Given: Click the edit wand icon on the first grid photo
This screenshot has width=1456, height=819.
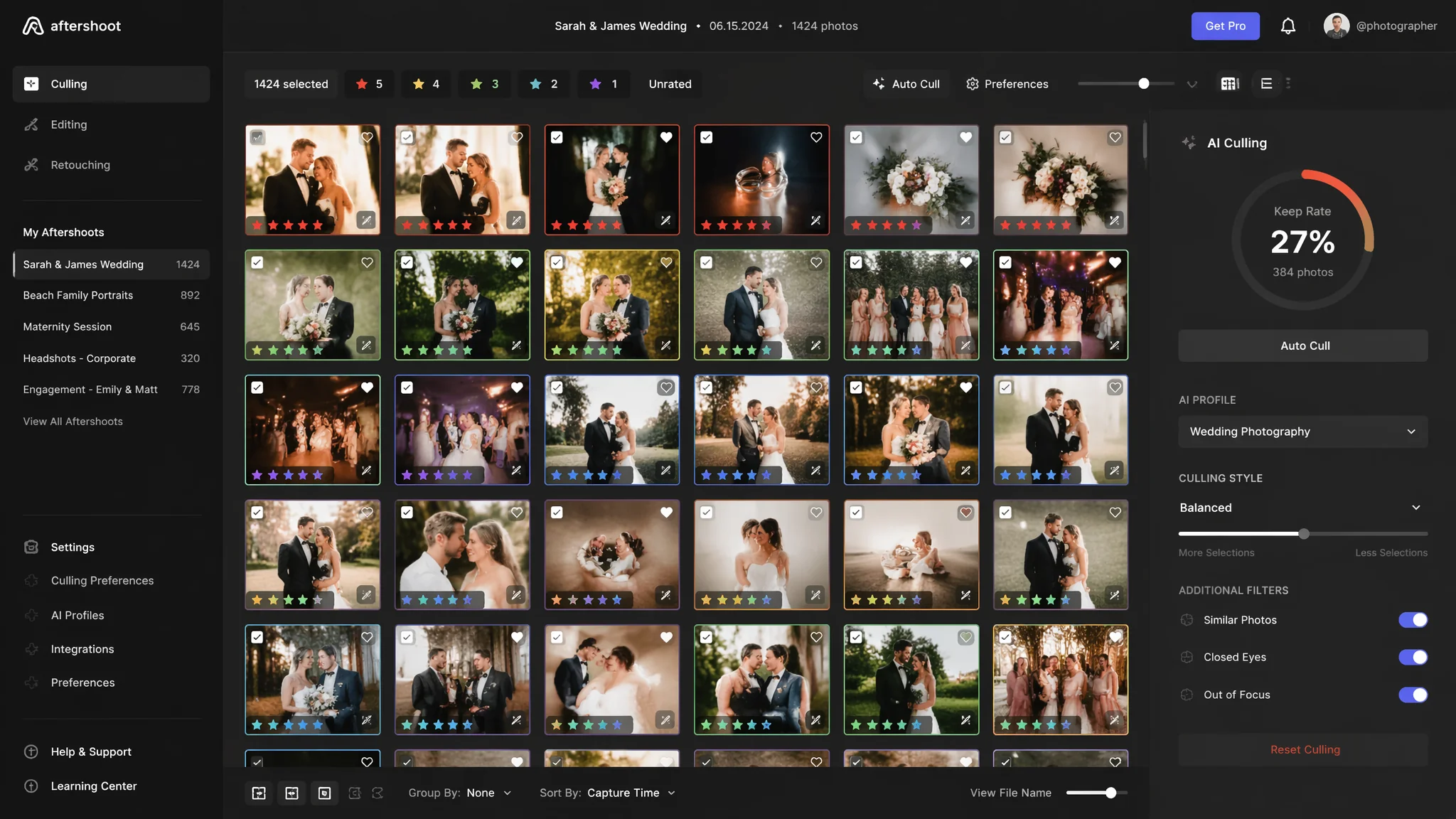Looking at the screenshot, I should click(x=366, y=220).
